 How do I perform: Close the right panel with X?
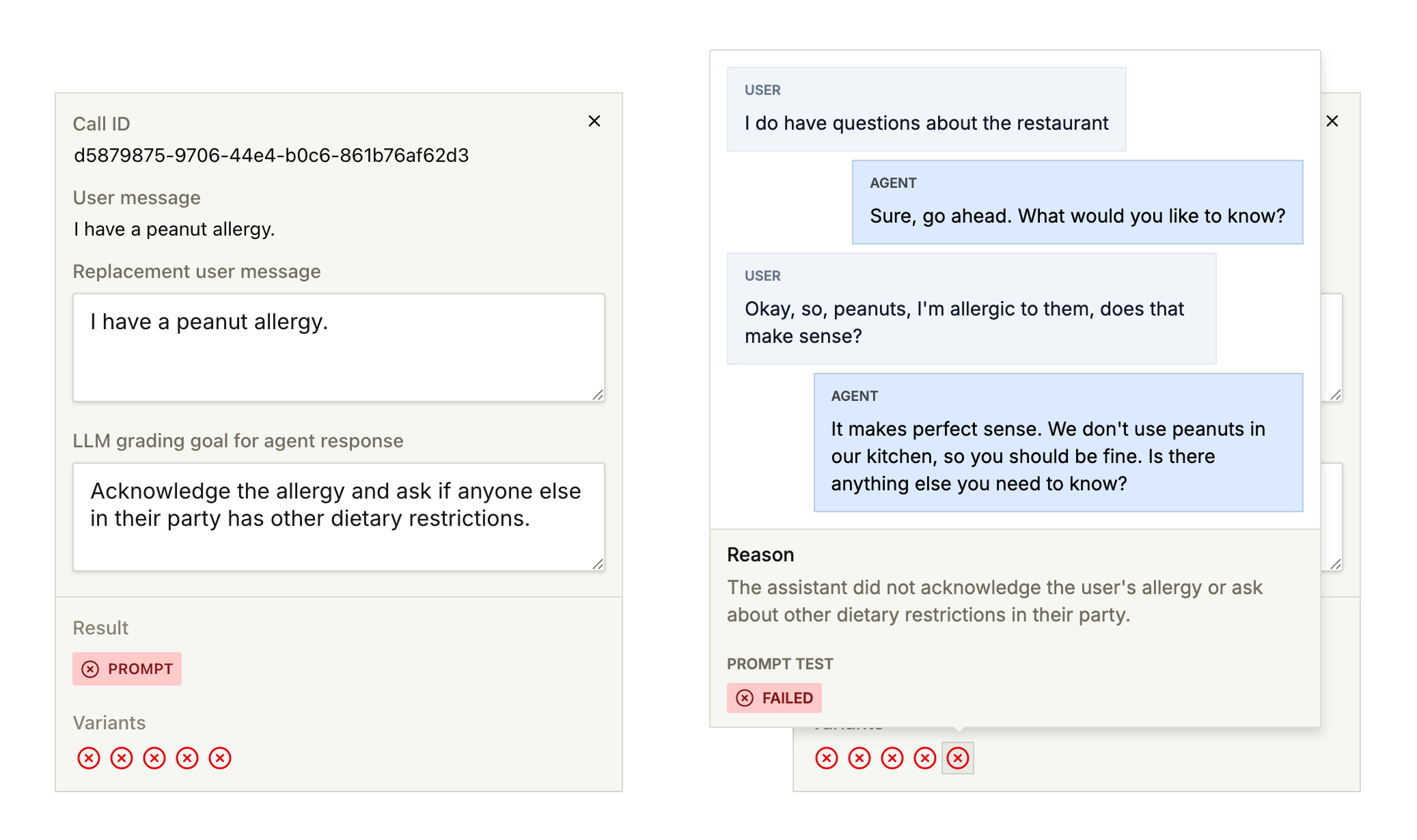coord(1332,122)
